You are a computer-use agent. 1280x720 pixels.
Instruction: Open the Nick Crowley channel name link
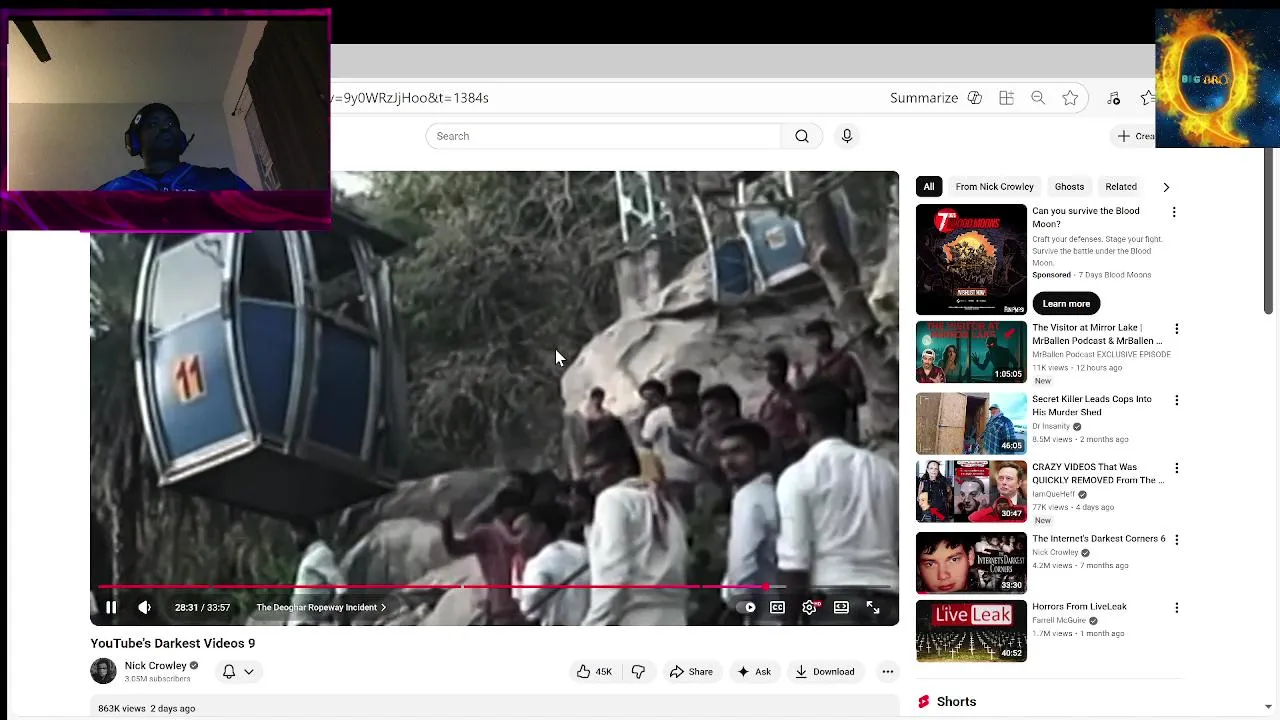tap(155, 665)
